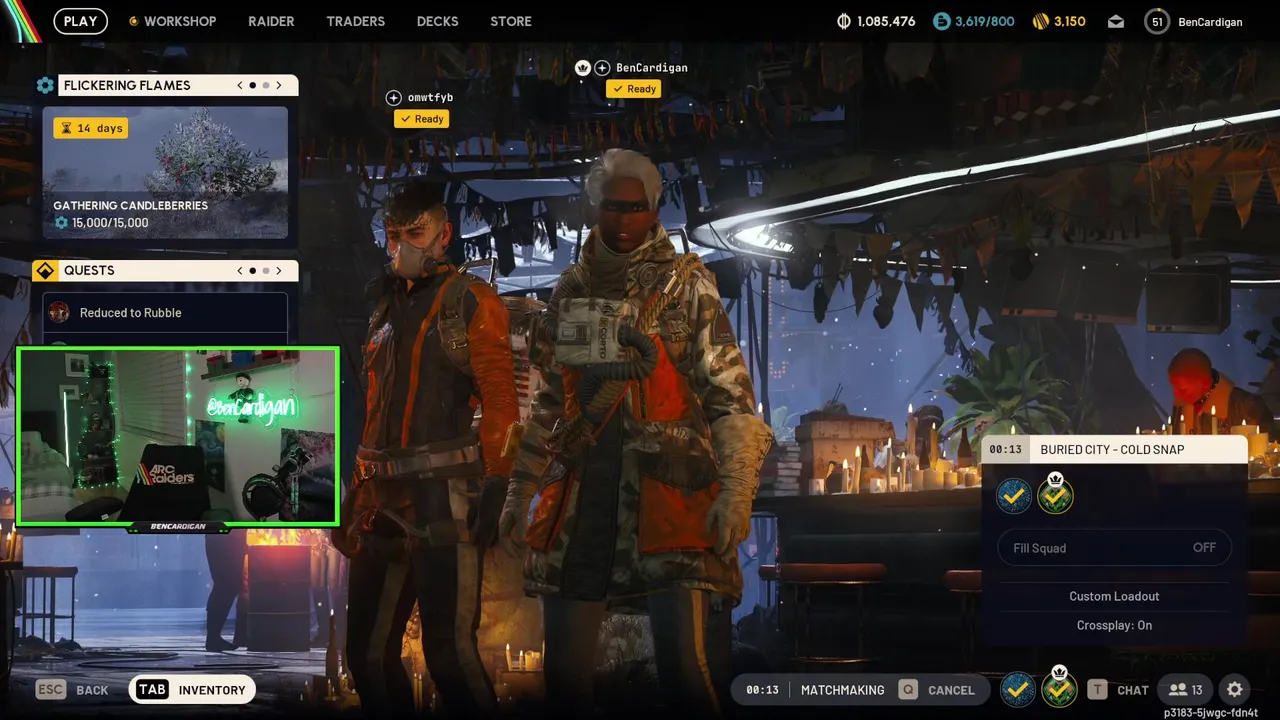The image size is (1280, 720).
Task: Click the coin currency icon beside 1,085,476
Action: [x=843, y=21]
